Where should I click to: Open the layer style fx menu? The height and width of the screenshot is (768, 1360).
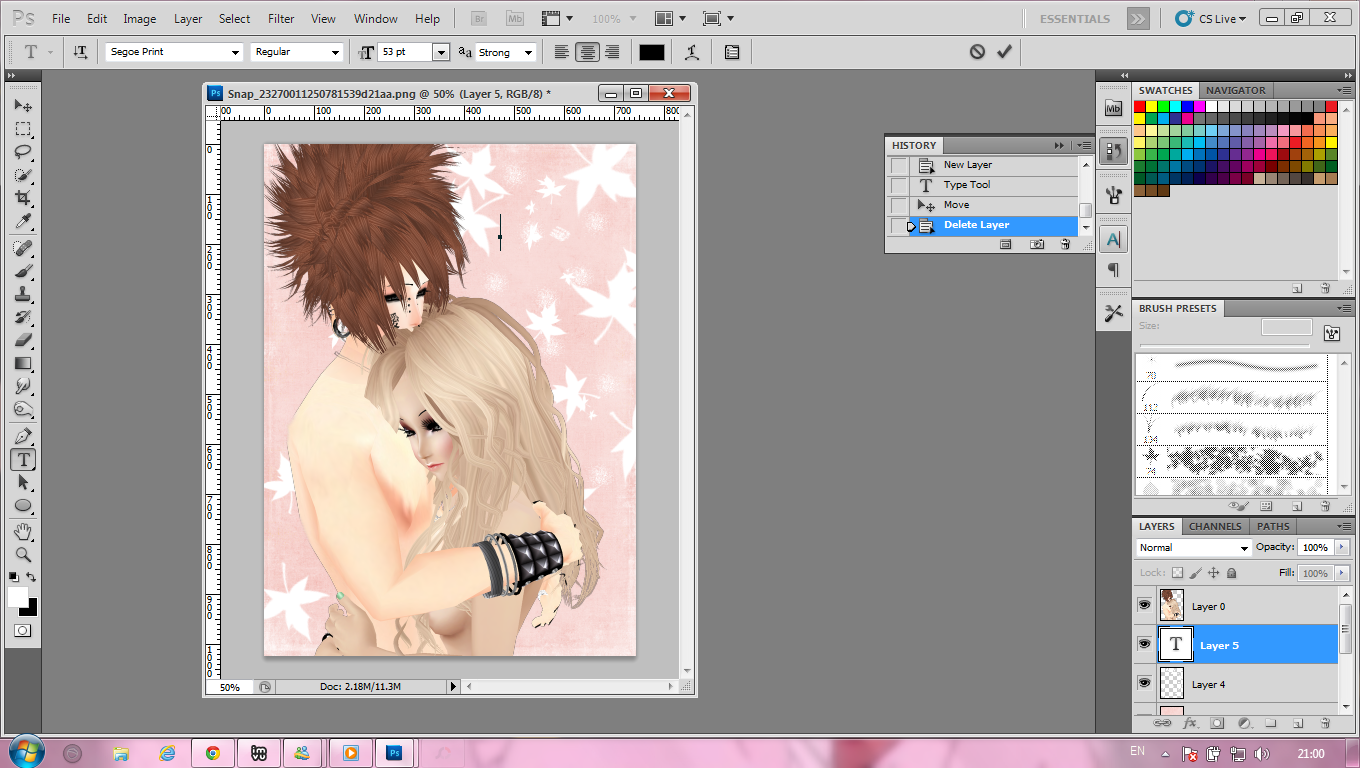point(1190,722)
